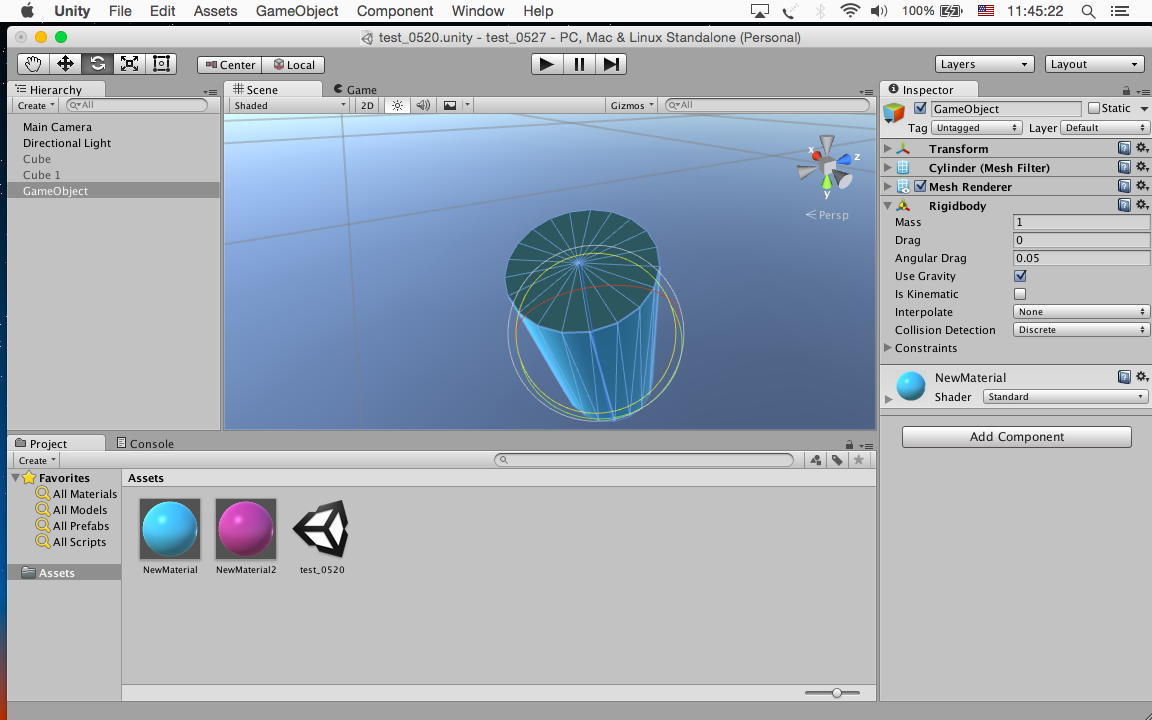Adjust the asset icon size slider
This screenshot has height=720, width=1152.
837,692
